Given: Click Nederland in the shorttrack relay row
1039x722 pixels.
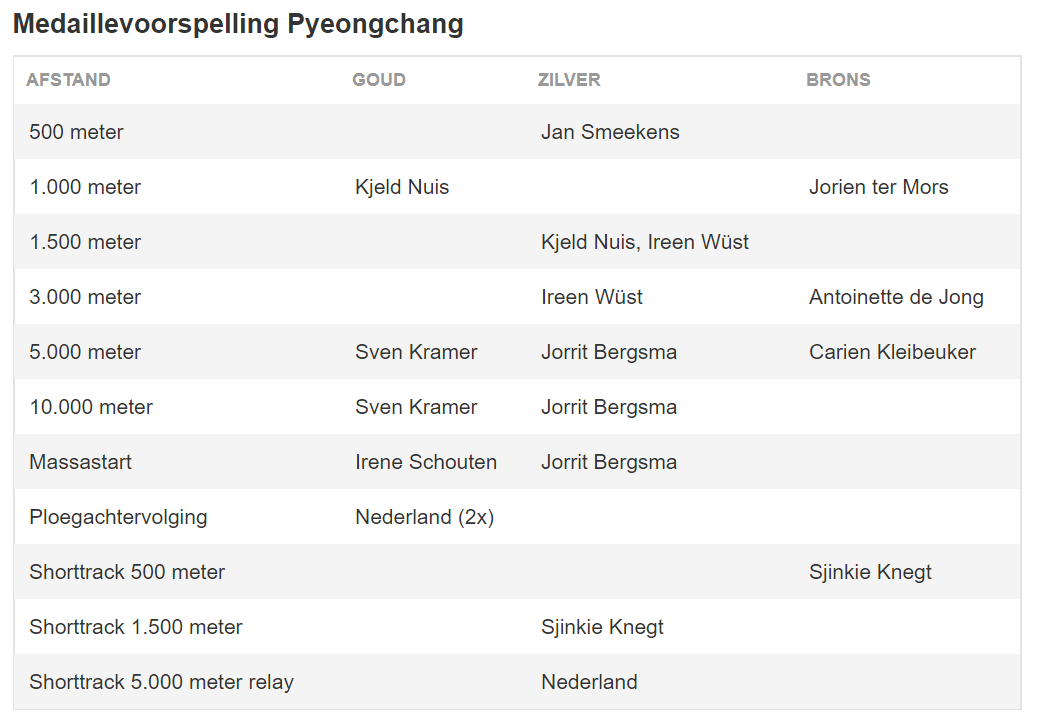Looking at the screenshot, I should [x=589, y=682].
